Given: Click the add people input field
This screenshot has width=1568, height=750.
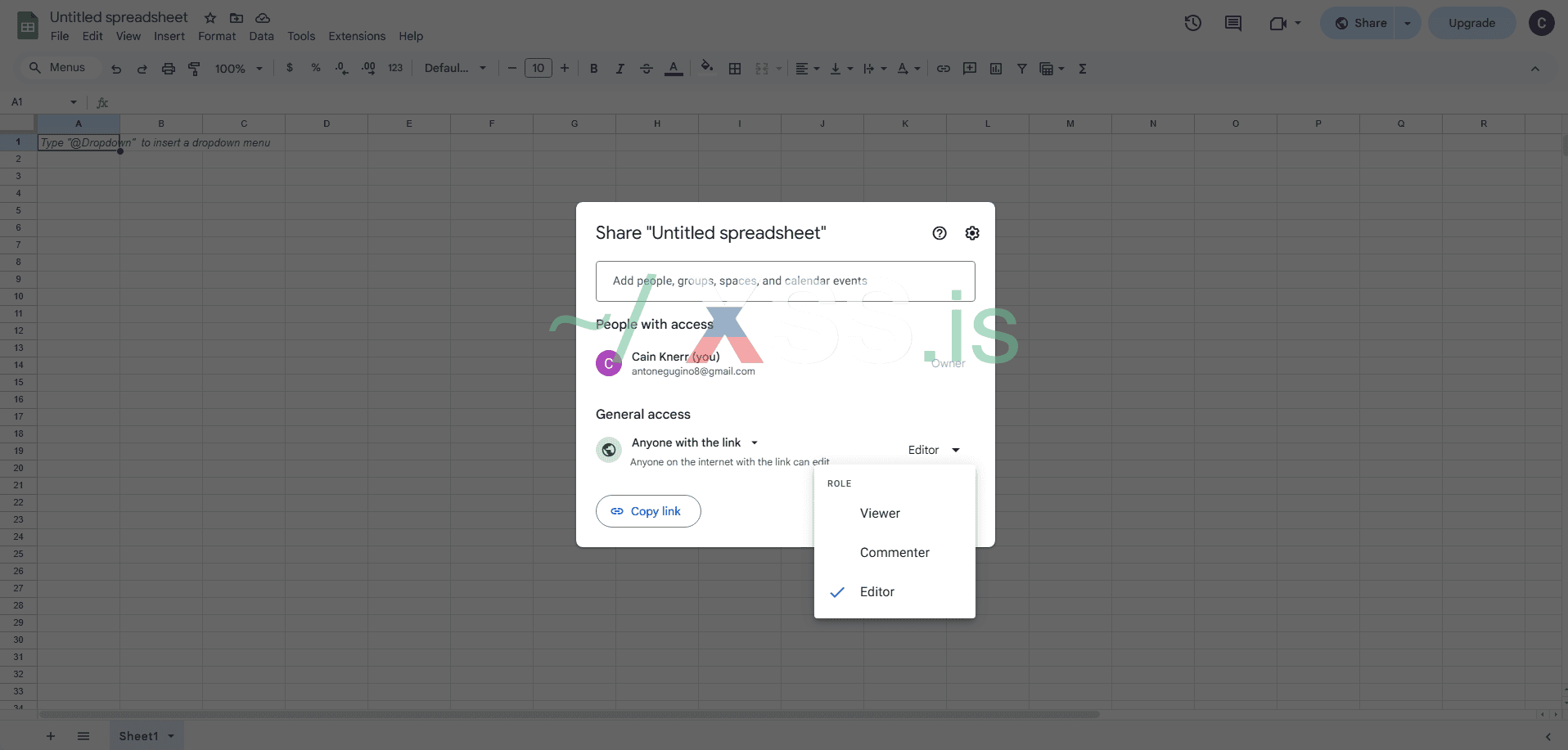Looking at the screenshot, I should point(786,281).
